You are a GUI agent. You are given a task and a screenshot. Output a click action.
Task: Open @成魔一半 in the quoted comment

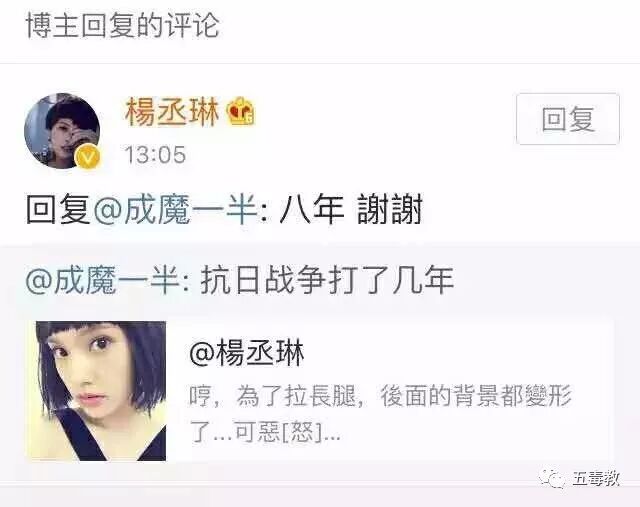[x=102, y=280]
